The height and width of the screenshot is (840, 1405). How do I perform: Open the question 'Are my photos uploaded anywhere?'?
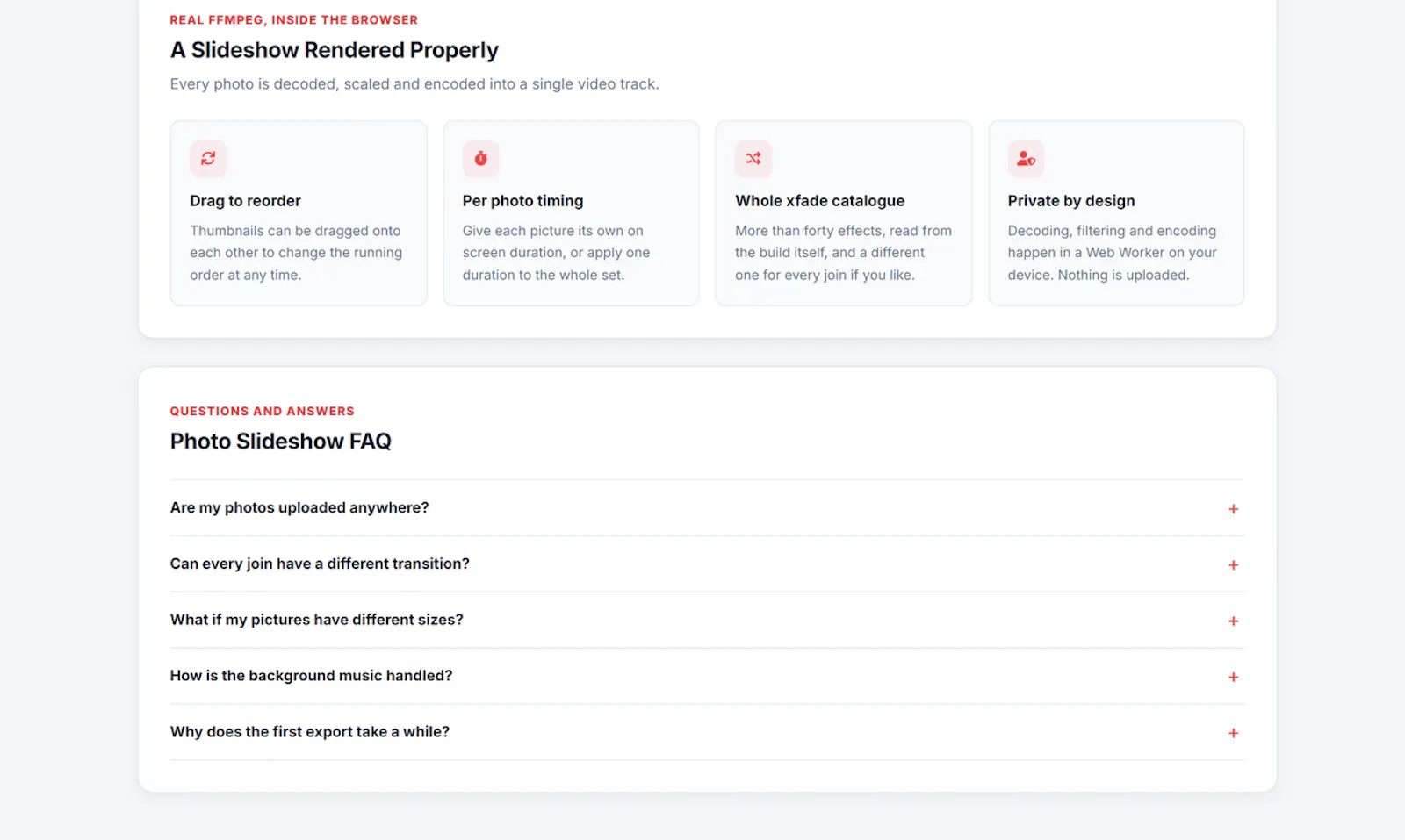707,508
